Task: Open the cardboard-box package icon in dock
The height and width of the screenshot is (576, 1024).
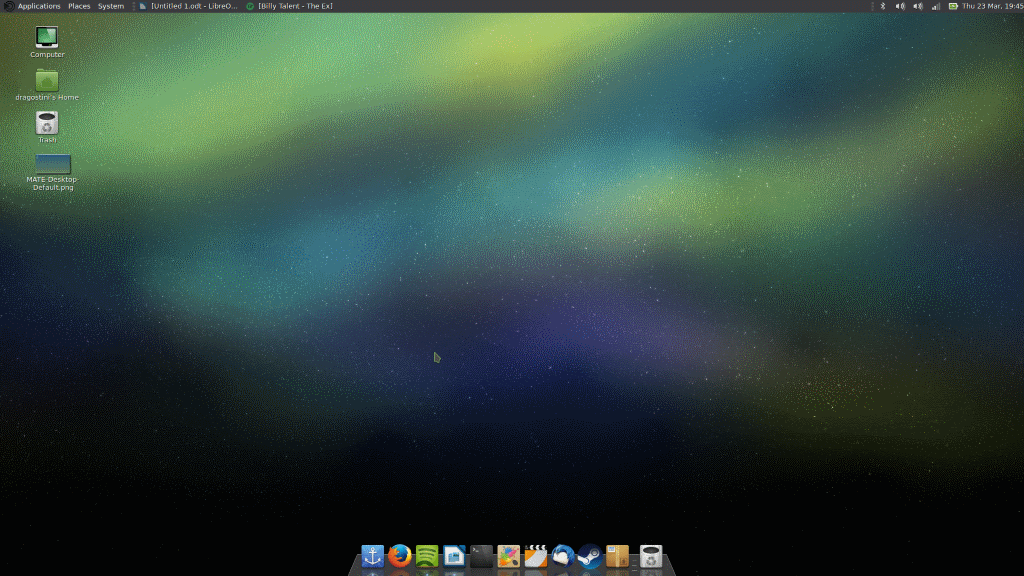Action: click(616, 557)
